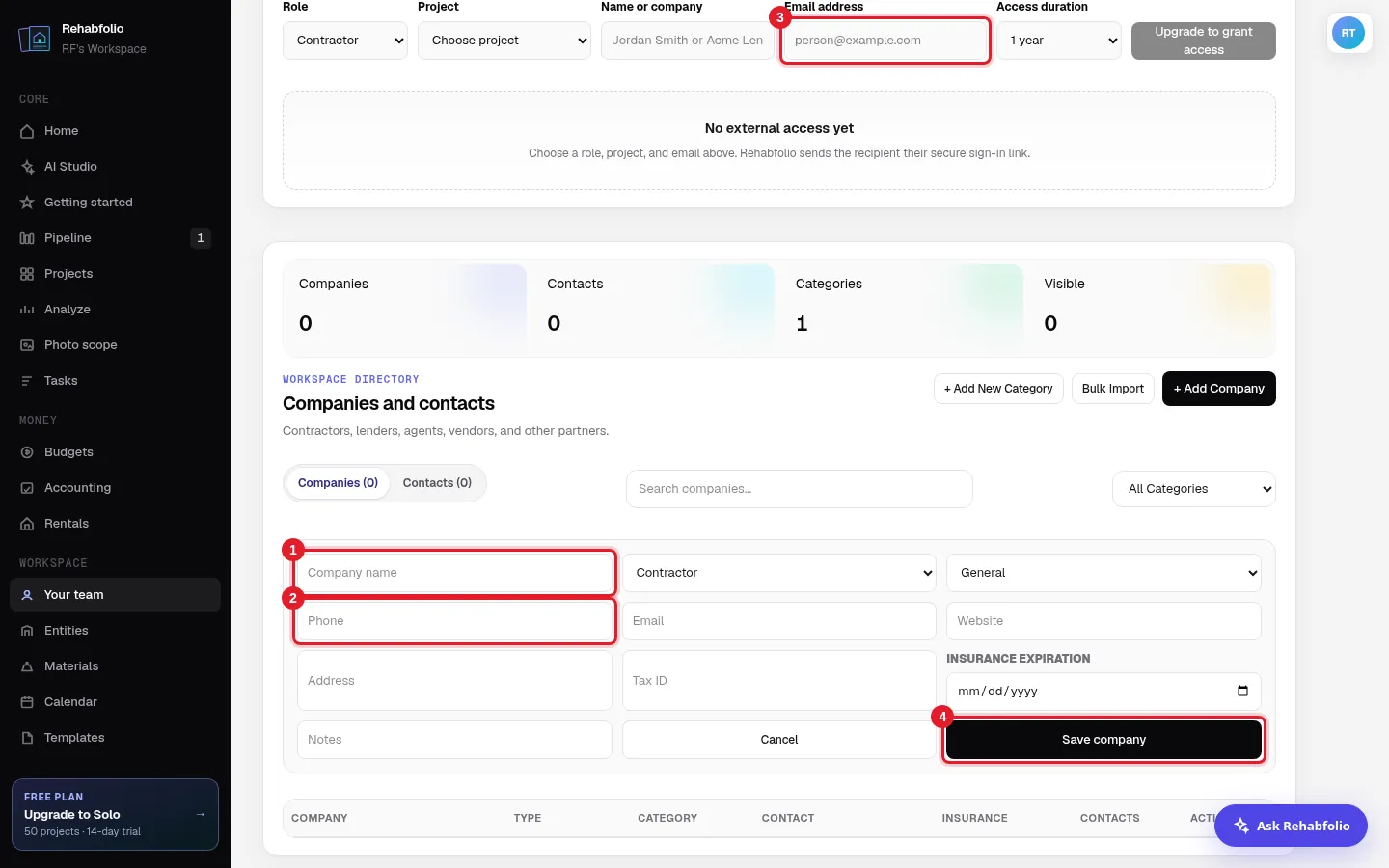Click the Notes input field
This screenshot has width=1389, height=868.
coord(454,740)
